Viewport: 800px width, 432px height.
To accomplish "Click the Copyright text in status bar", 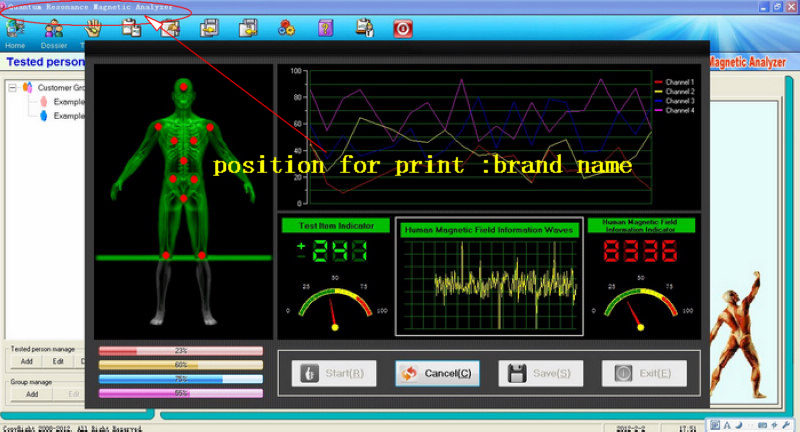I will [72, 428].
